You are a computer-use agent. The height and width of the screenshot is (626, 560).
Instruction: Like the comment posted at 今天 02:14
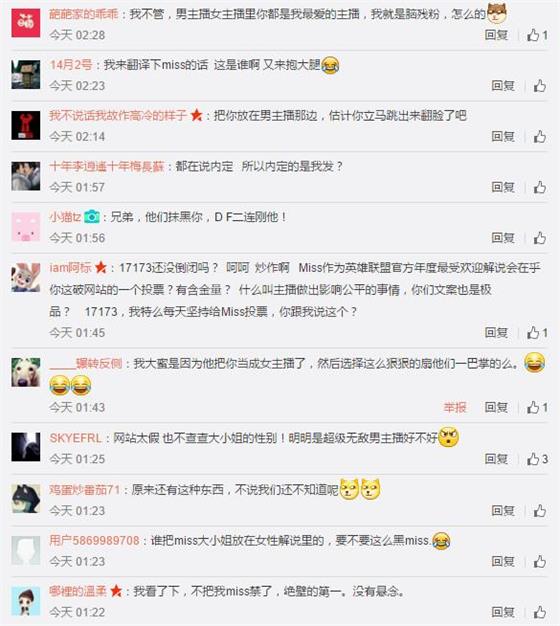540,137
